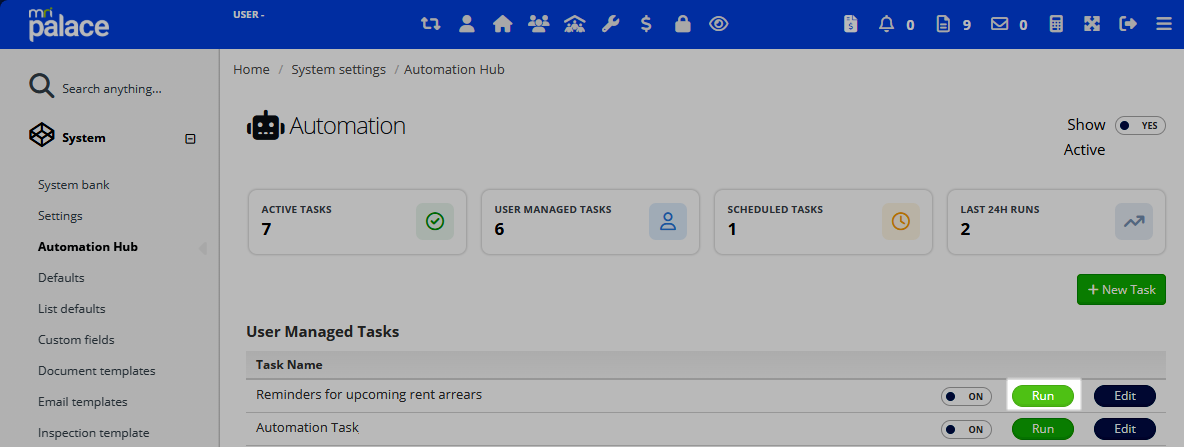This screenshot has height=447, width=1184.
Task: Open Custom fields in sidebar
Action: coord(76,340)
